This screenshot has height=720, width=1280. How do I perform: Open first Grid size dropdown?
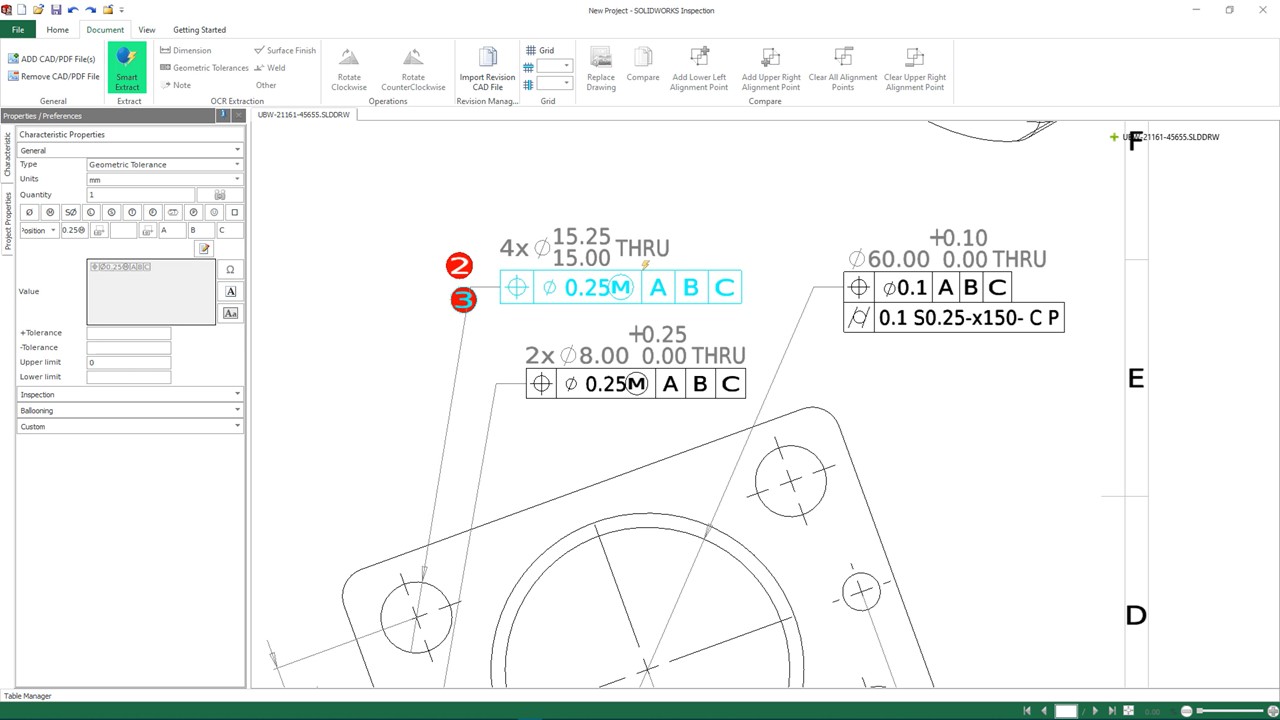point(555,66)
